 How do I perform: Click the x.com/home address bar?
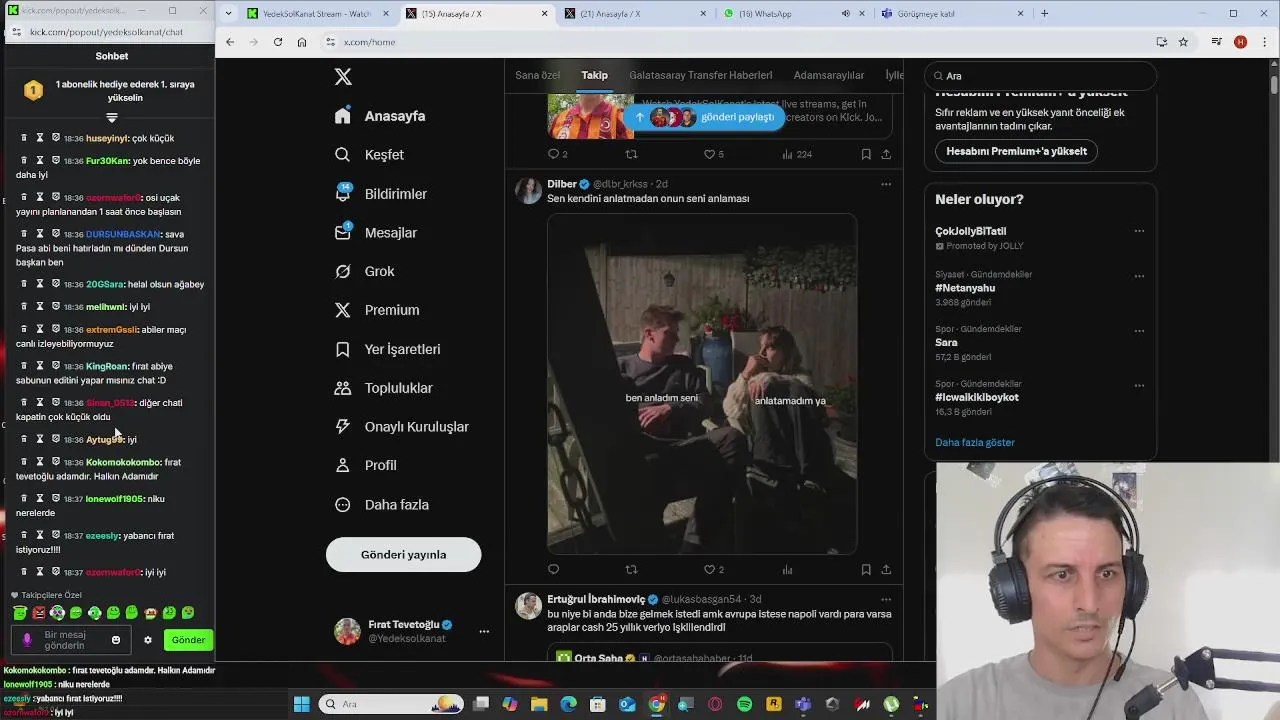coord(740,42)
